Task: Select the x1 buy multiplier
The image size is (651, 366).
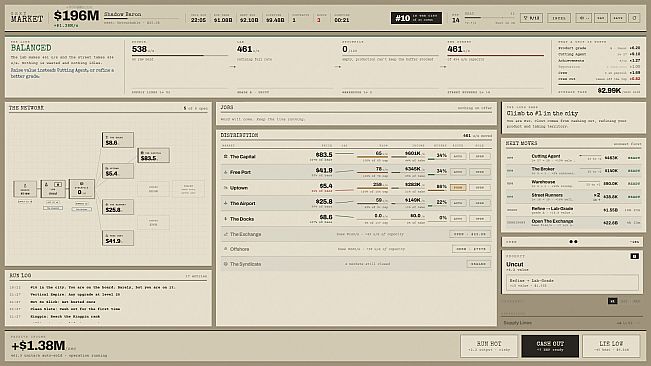Action: tap(612, 301)
